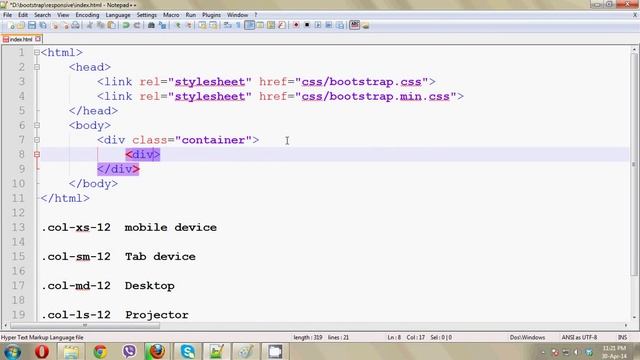Open the Search menu
640x360 pixels.
pos(42,15)
